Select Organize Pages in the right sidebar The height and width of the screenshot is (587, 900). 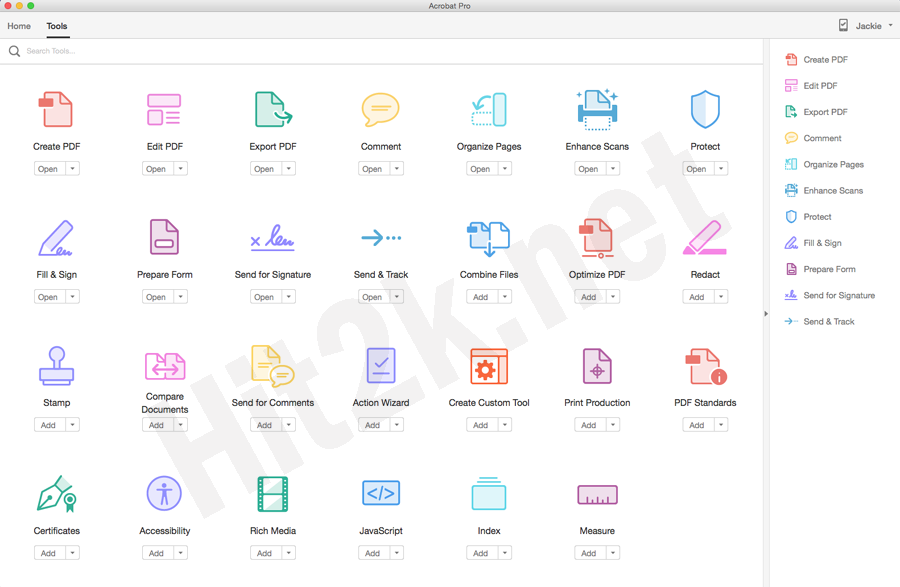(x=824, y=164)
